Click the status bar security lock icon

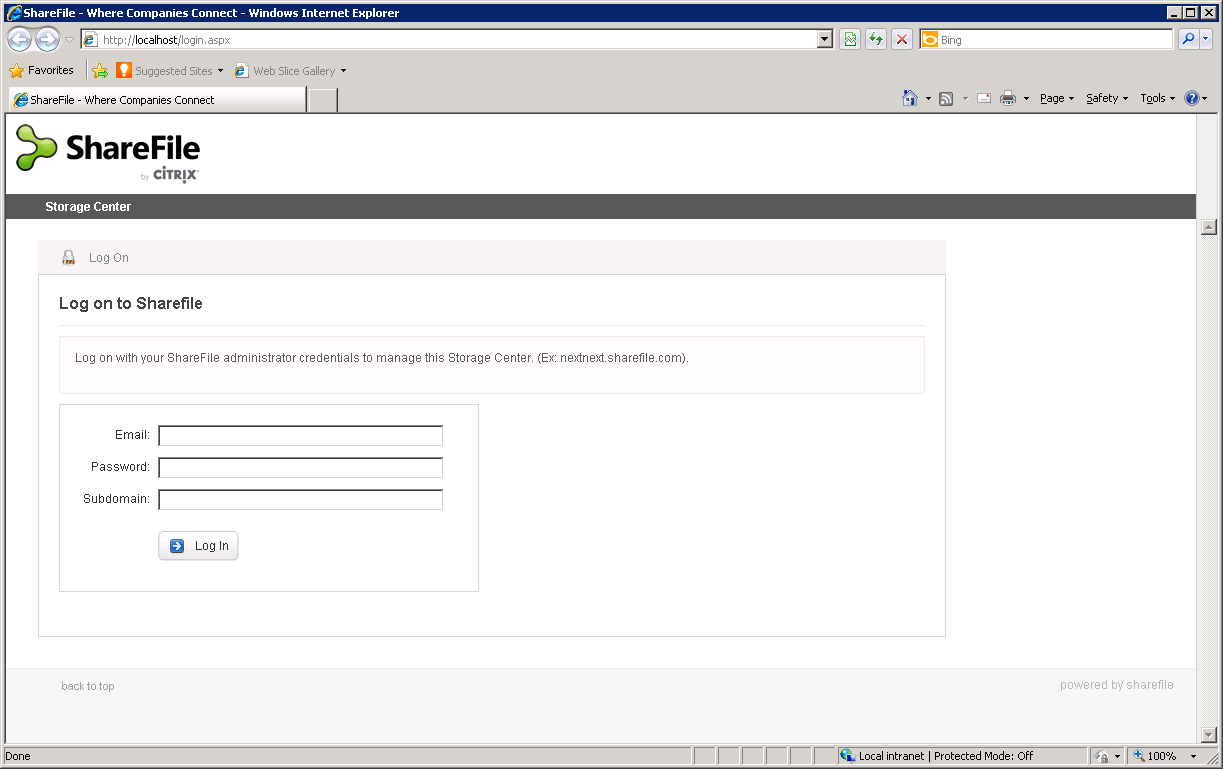(x=1101, y=756)
